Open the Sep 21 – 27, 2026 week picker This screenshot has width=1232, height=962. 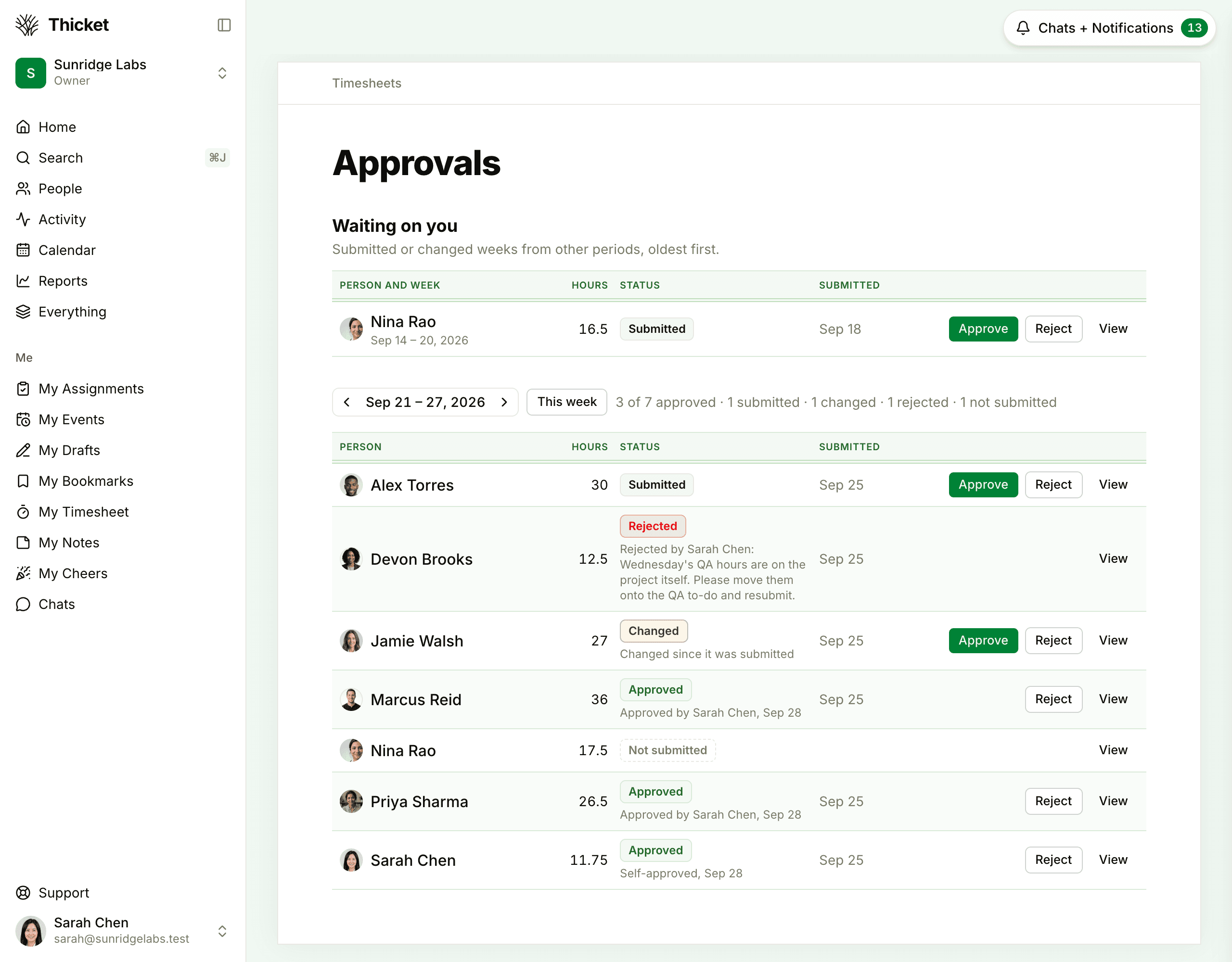pyautogui.click(x=425, y=402)
